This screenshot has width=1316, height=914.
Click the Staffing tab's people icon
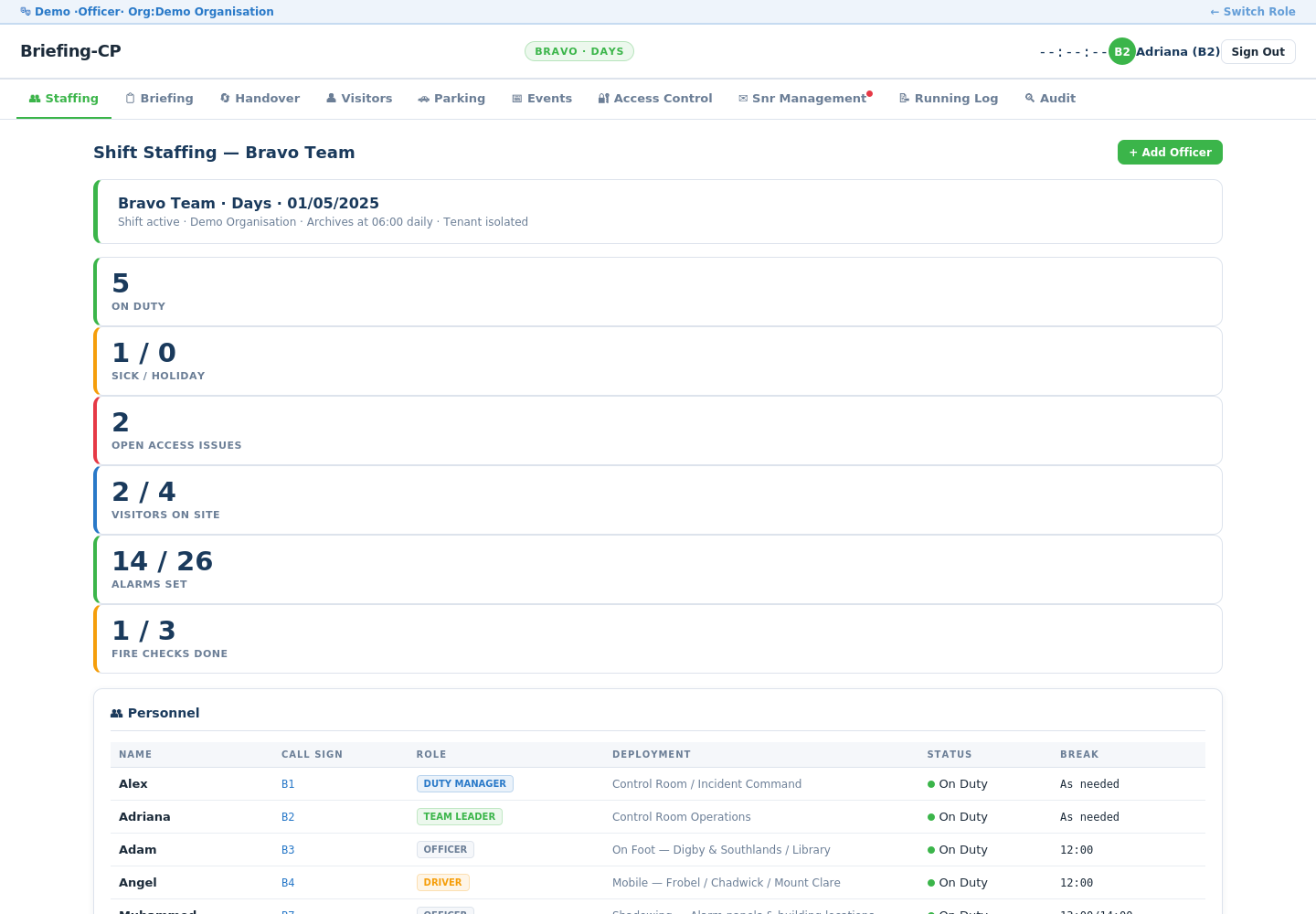coord(35,99)
